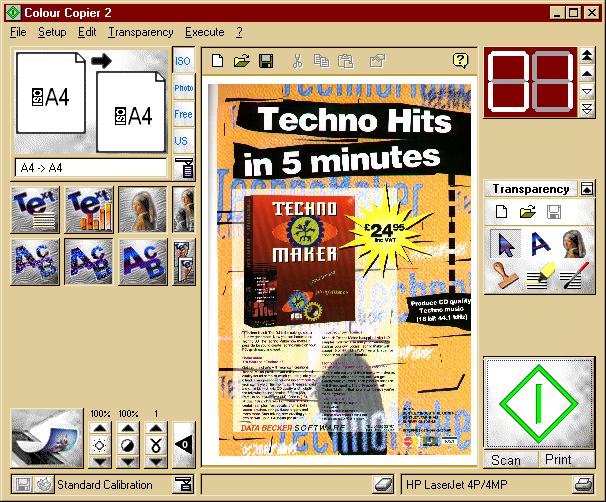
Task: Select the first ACB colour quality icon
Action: (35, 262)
